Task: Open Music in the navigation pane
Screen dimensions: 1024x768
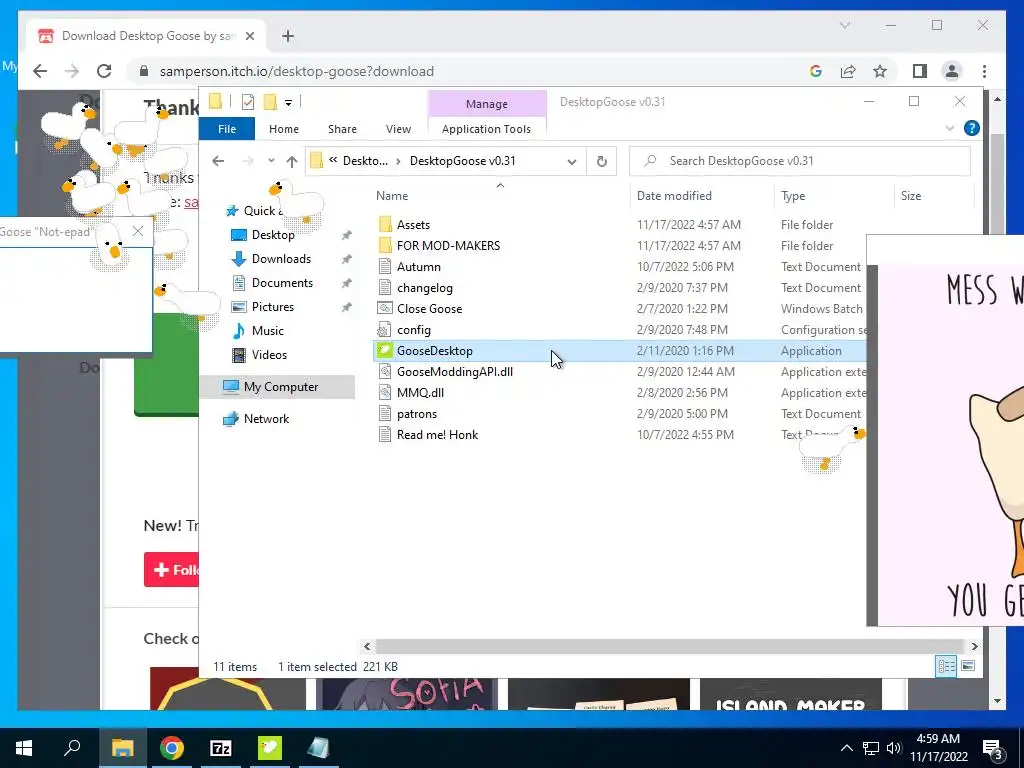Action: [x=267, y=330]
